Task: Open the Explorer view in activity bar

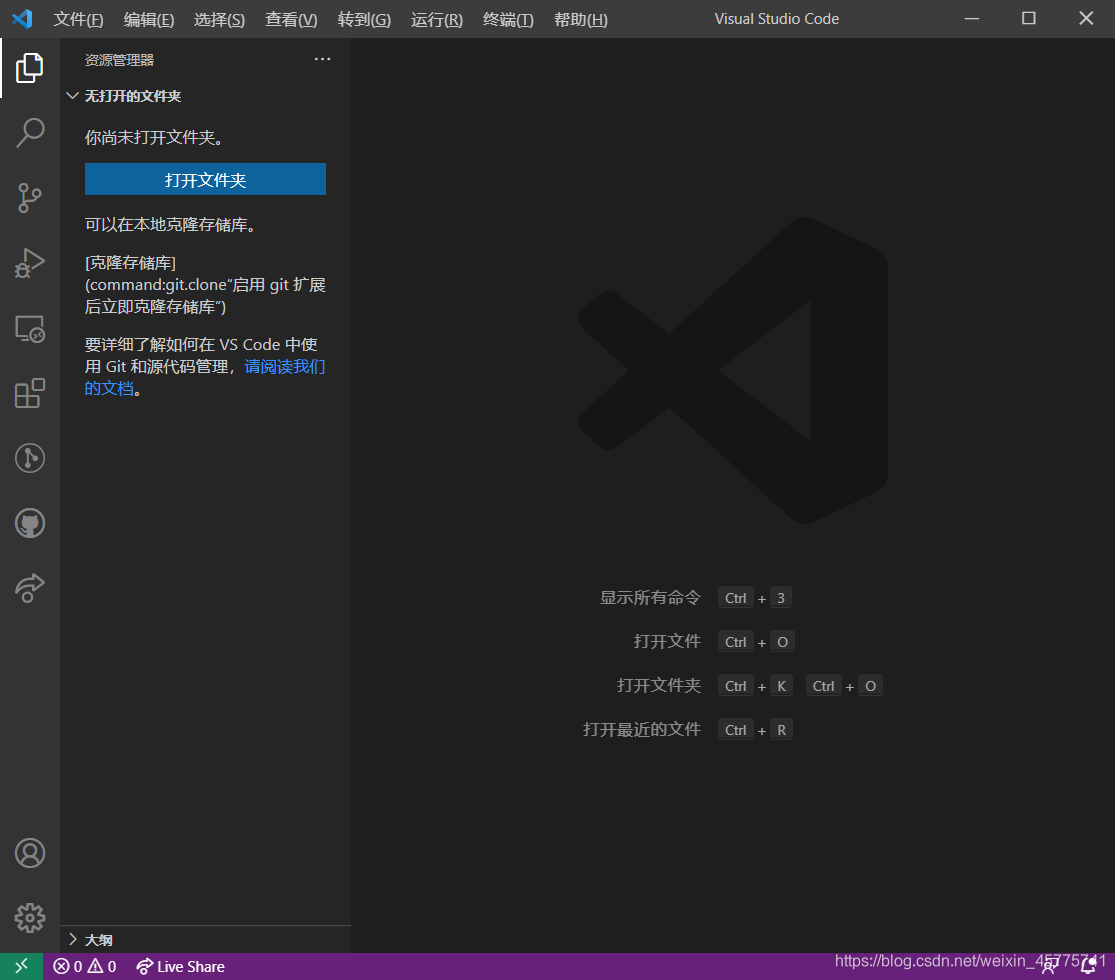Action: (30, 68)
